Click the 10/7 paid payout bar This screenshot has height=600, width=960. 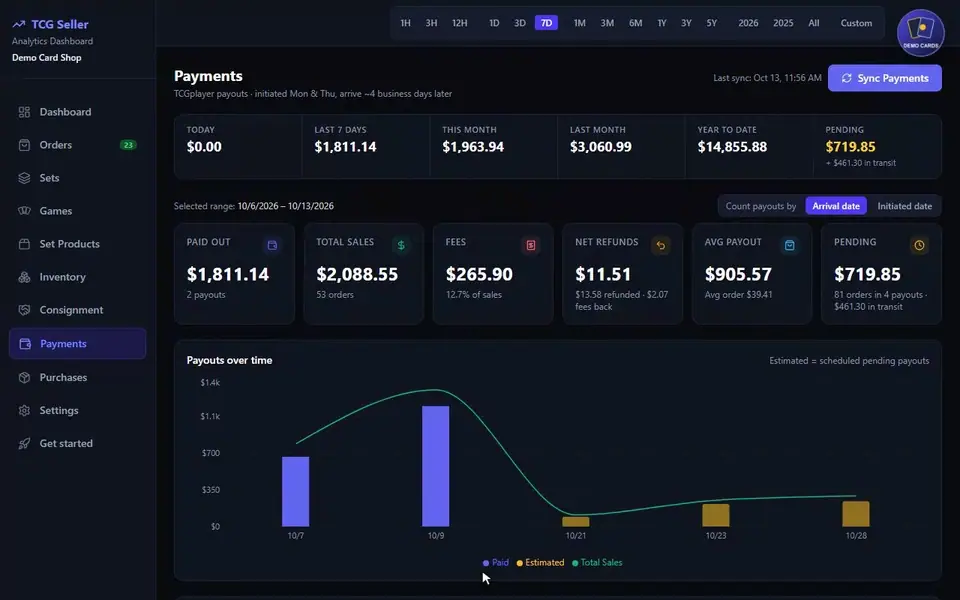pos(296,492)
